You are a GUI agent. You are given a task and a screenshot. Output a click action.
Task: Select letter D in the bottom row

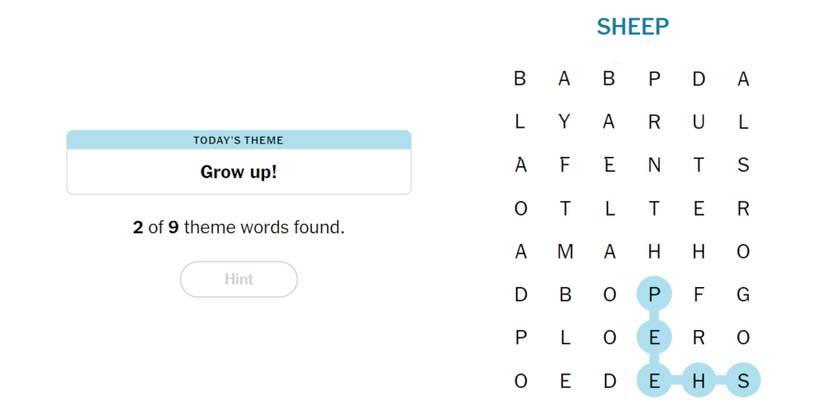pos(610,381)
